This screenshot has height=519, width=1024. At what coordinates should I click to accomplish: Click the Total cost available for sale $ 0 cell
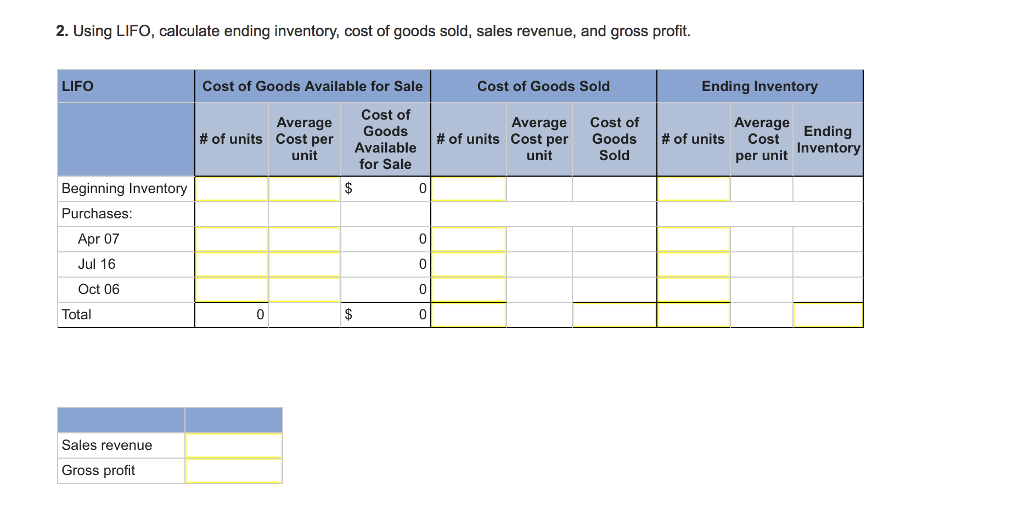[385, 315]
